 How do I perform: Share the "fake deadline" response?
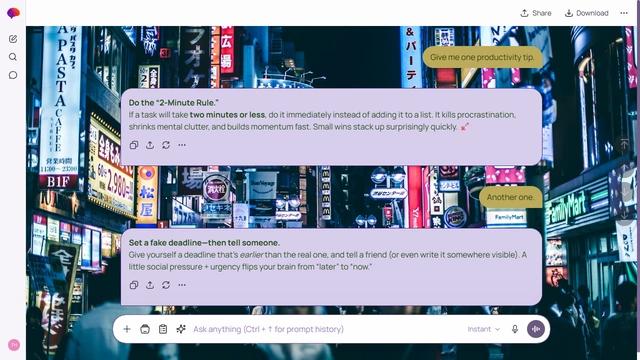pyautogui.click(x=150, y=285)
